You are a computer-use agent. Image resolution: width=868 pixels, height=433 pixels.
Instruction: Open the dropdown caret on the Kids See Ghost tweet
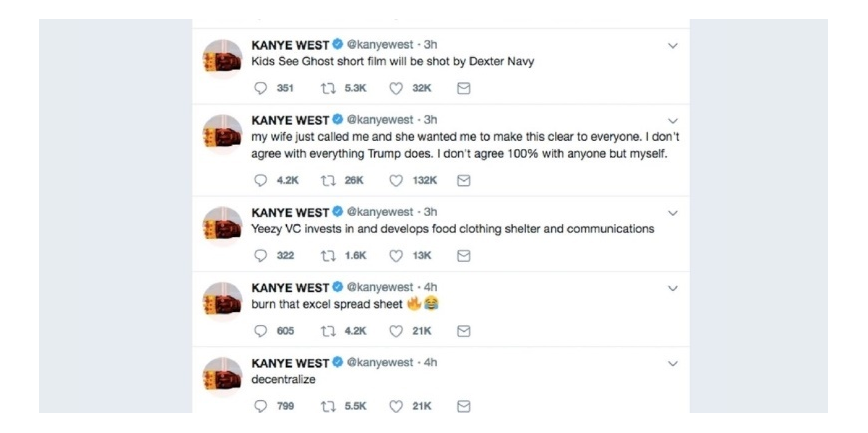point(673,46)
